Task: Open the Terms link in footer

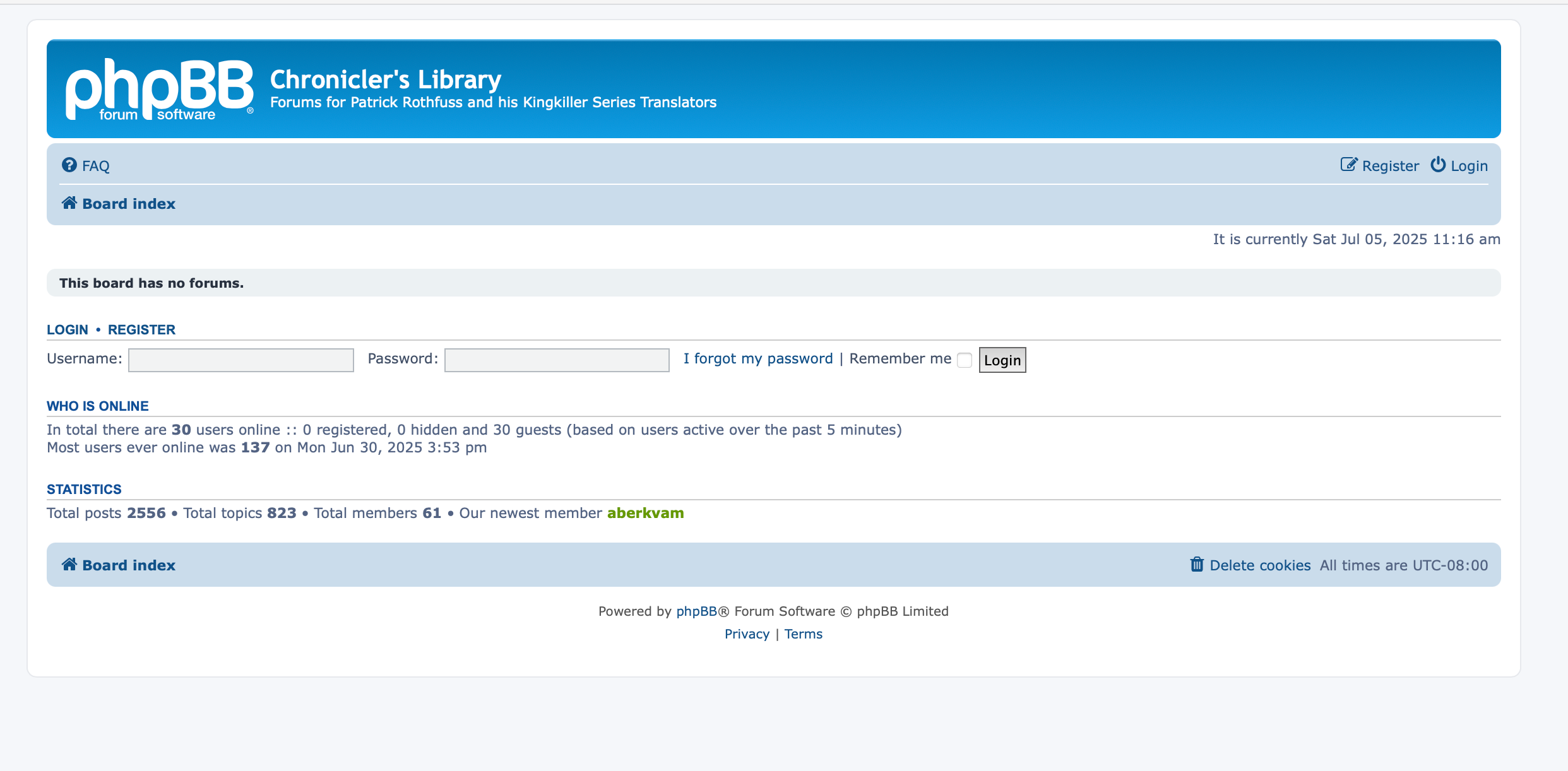Action: 803,634
